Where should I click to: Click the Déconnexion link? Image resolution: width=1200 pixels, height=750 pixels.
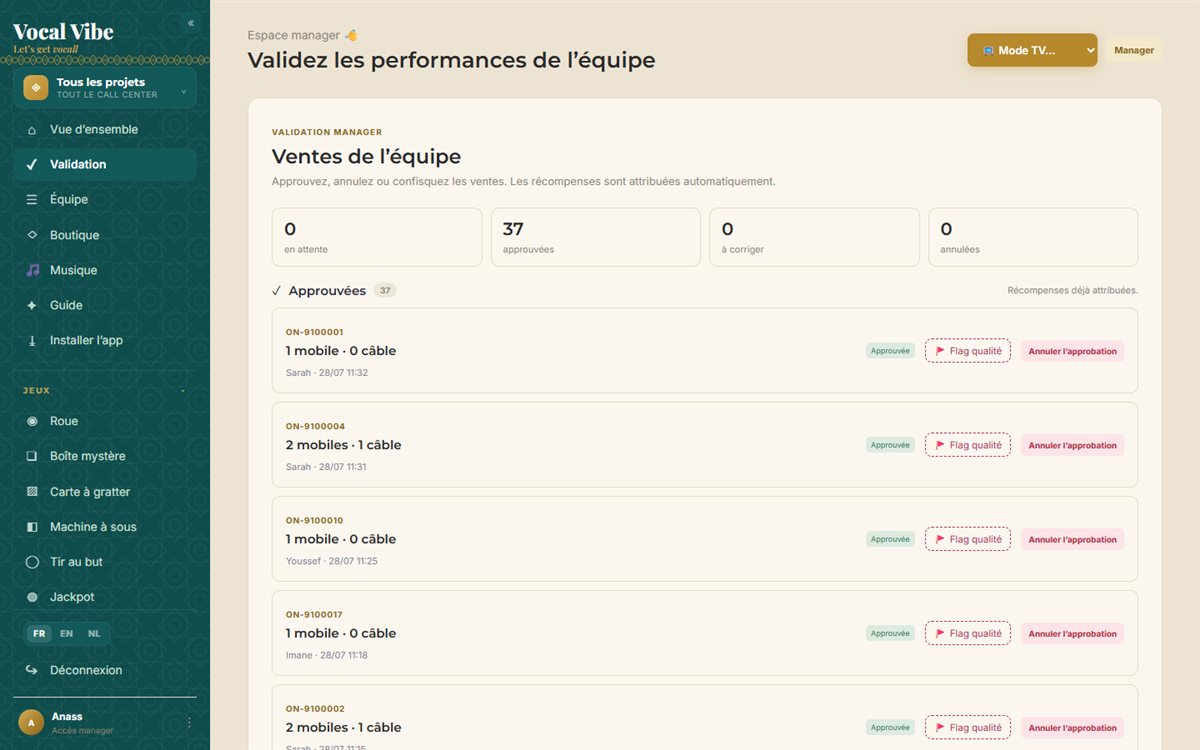click(105, 670)
